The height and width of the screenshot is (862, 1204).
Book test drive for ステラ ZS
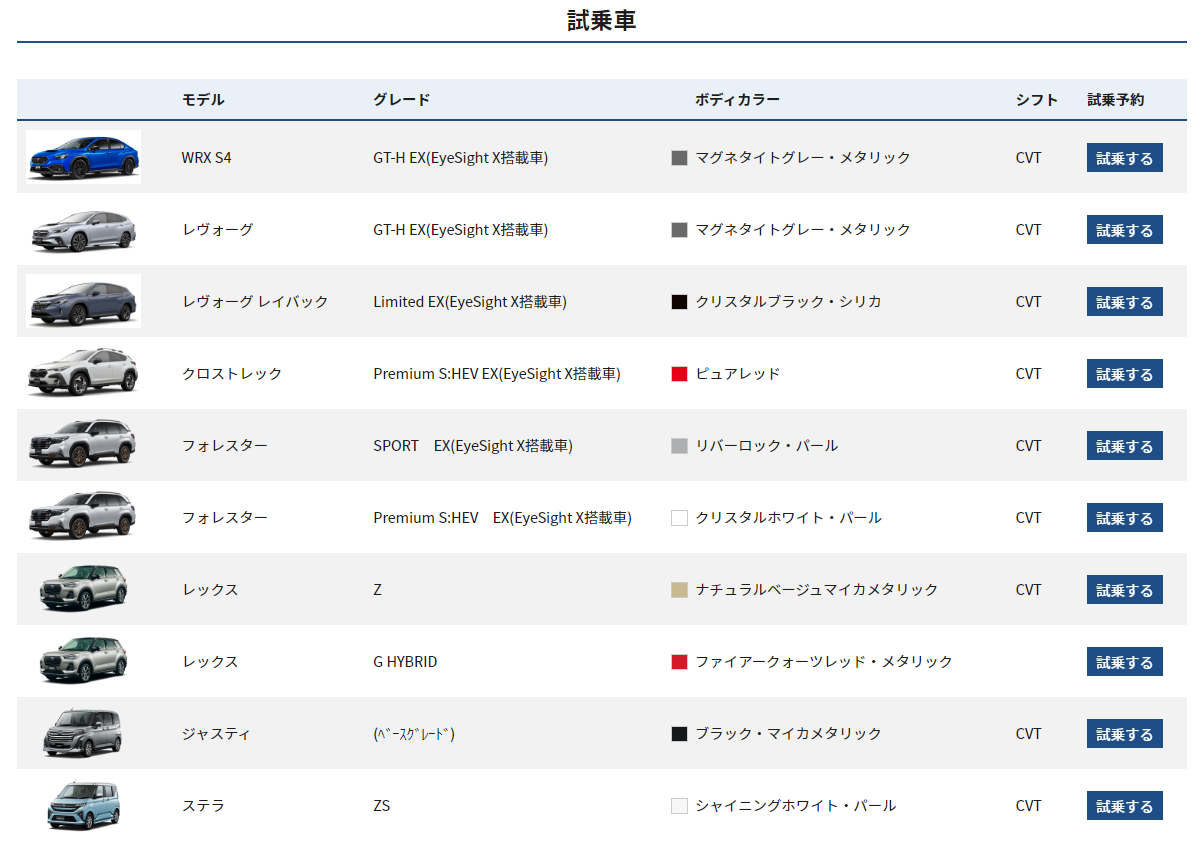(x=1124, y=806)
